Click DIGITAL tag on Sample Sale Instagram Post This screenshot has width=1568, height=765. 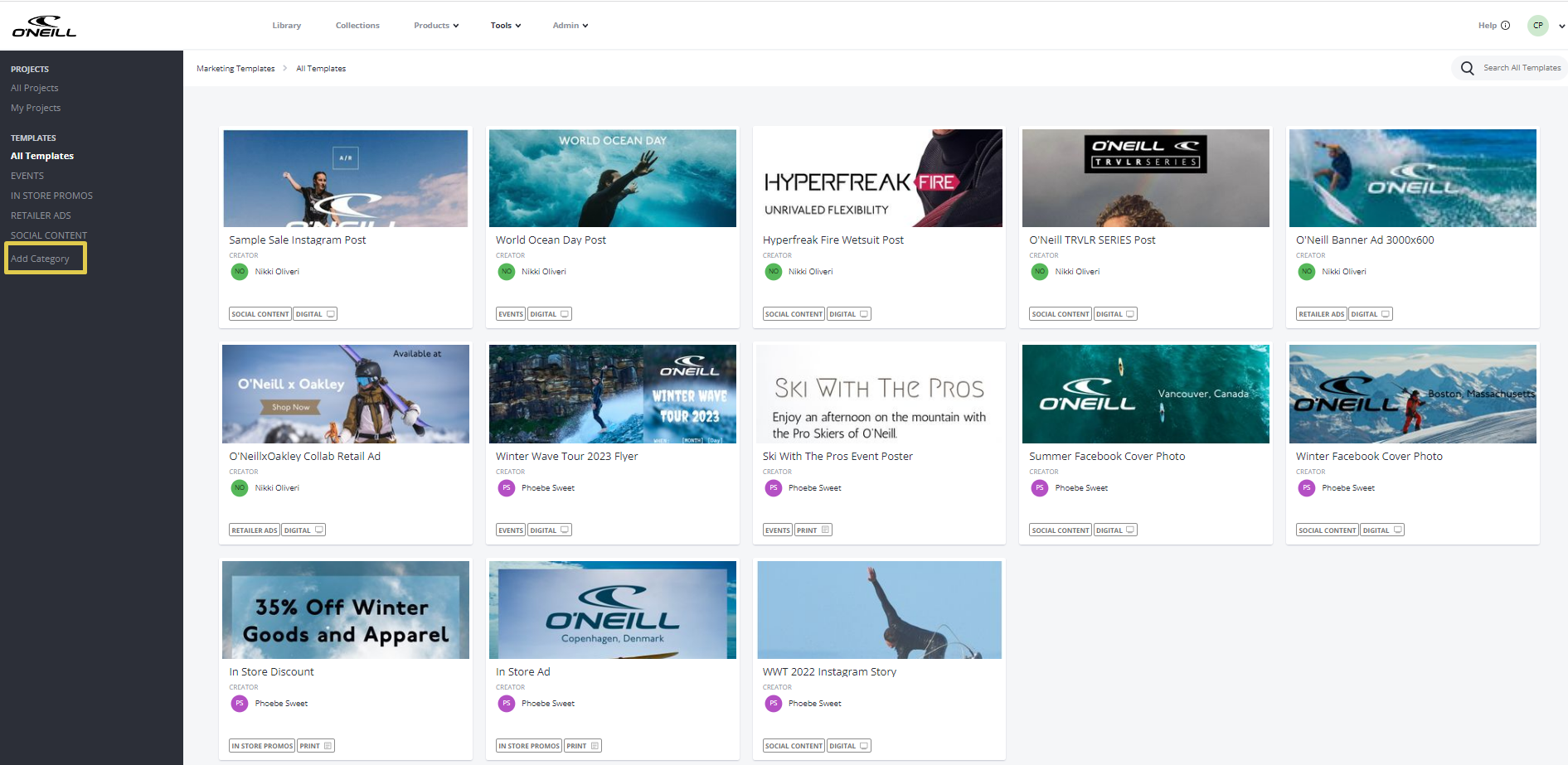click(315, 314)
